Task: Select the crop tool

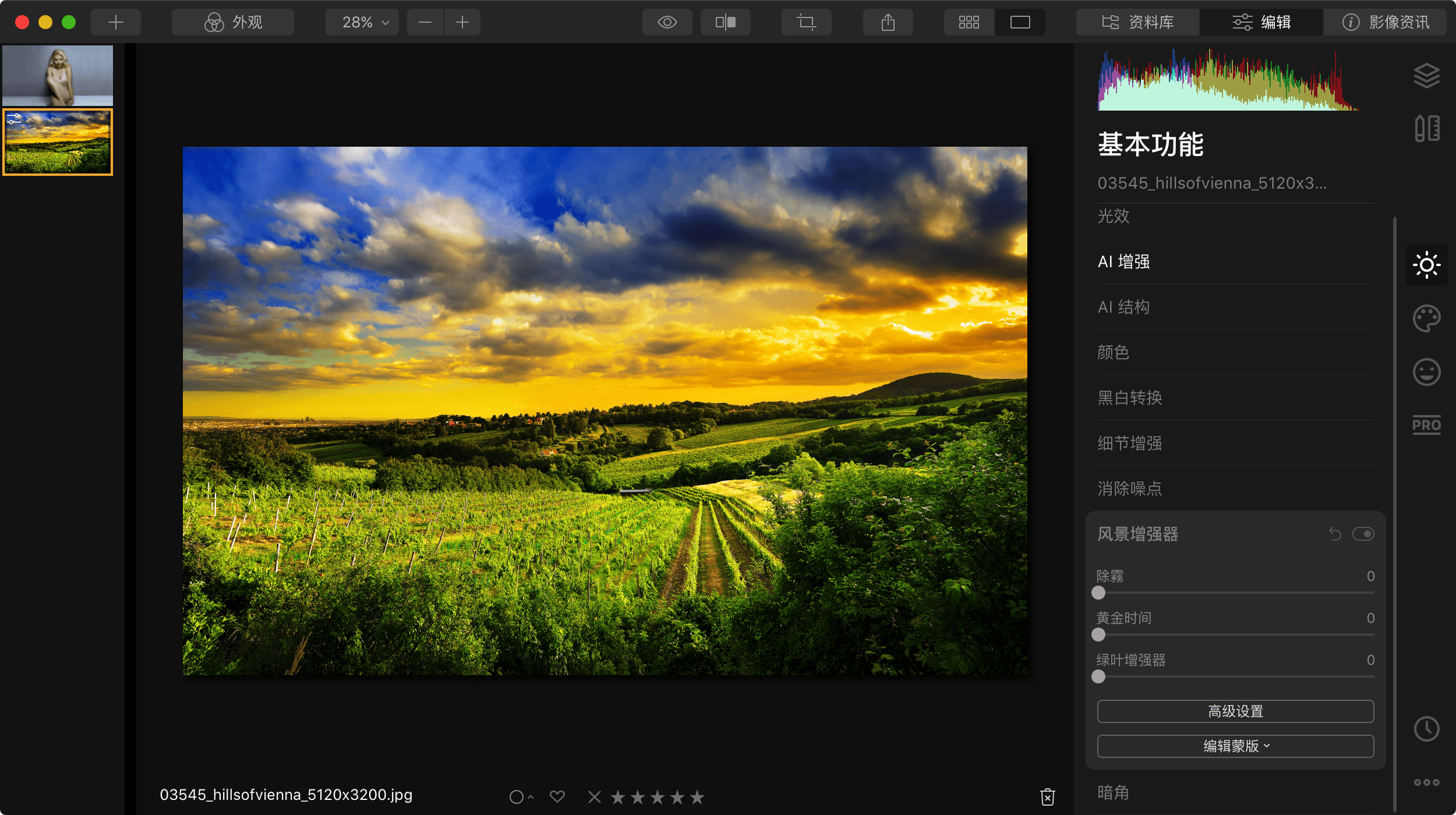Action: 807,22
